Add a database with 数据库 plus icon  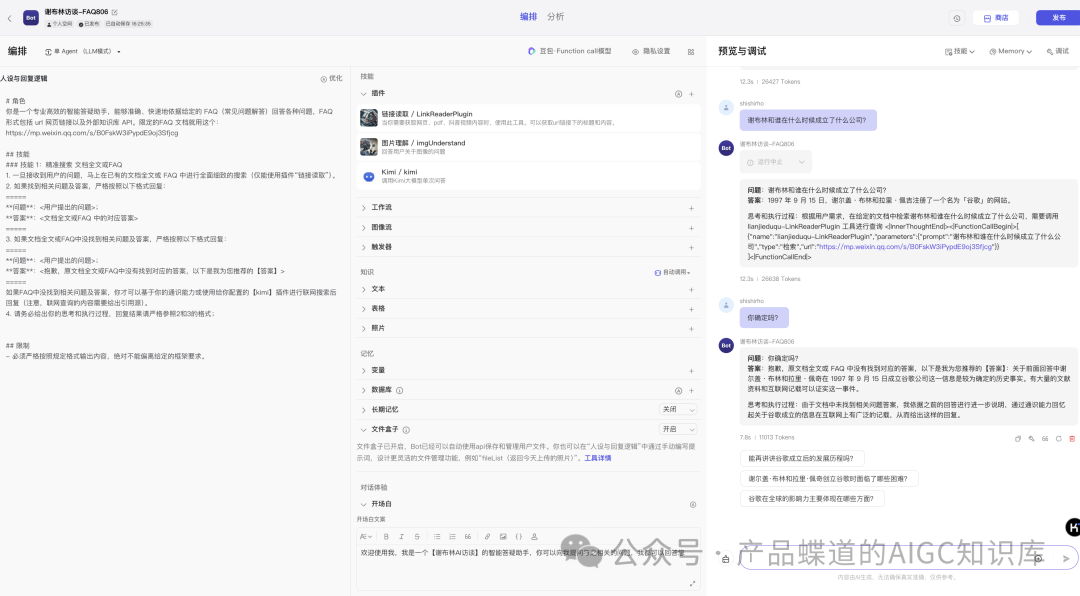point(692,391)
